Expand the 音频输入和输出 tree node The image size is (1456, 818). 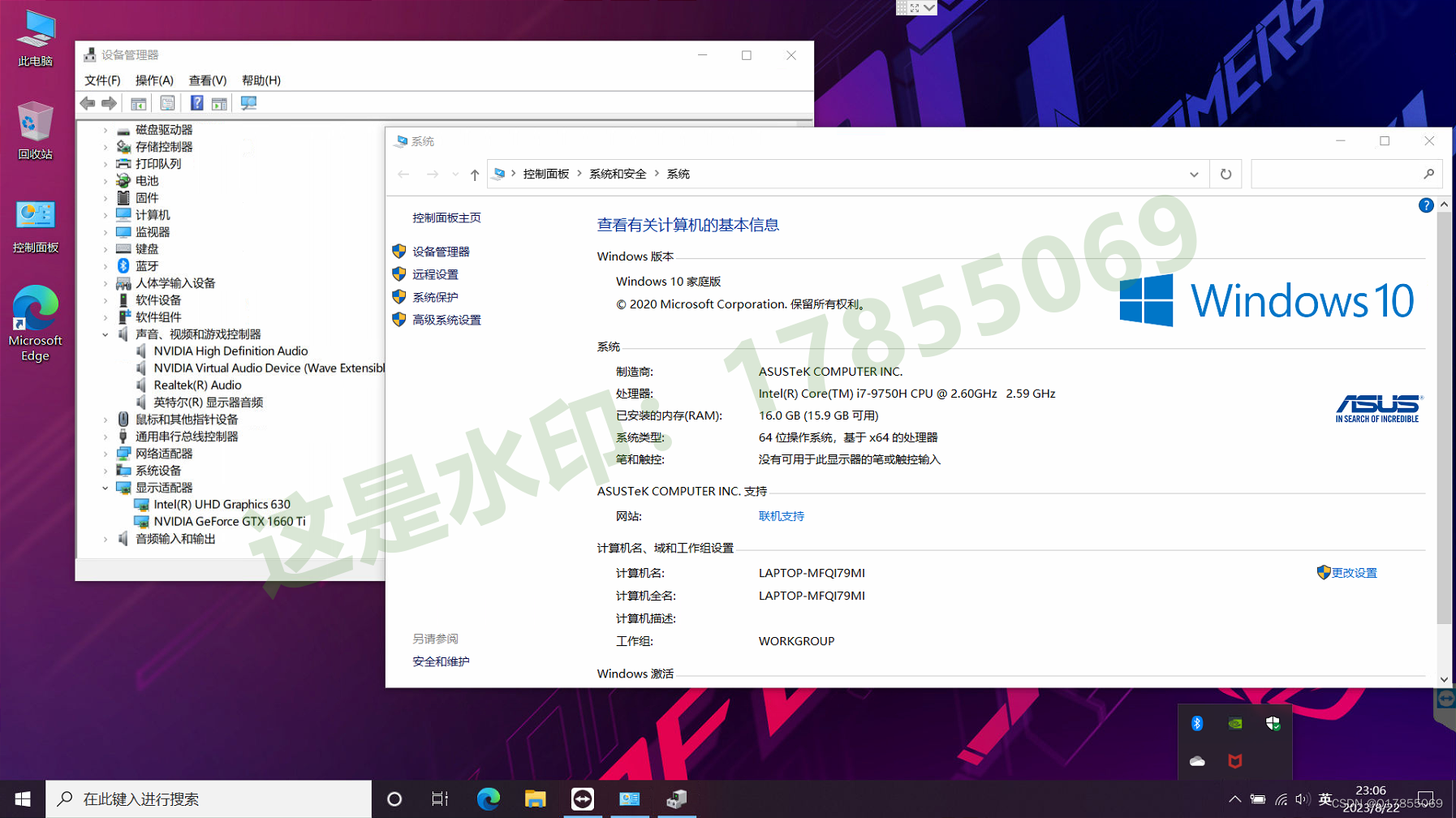(106, 539)
